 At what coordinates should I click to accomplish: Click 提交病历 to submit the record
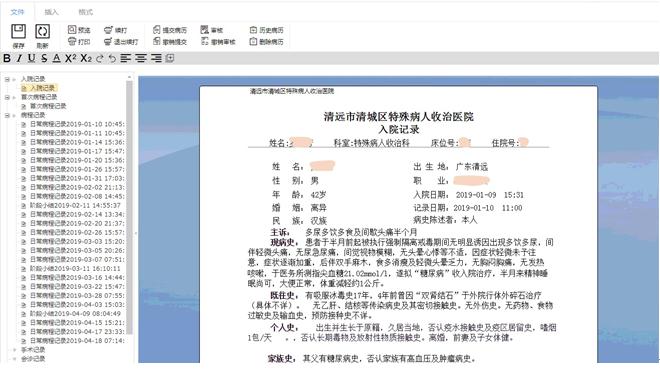click(x=170, y=30)
